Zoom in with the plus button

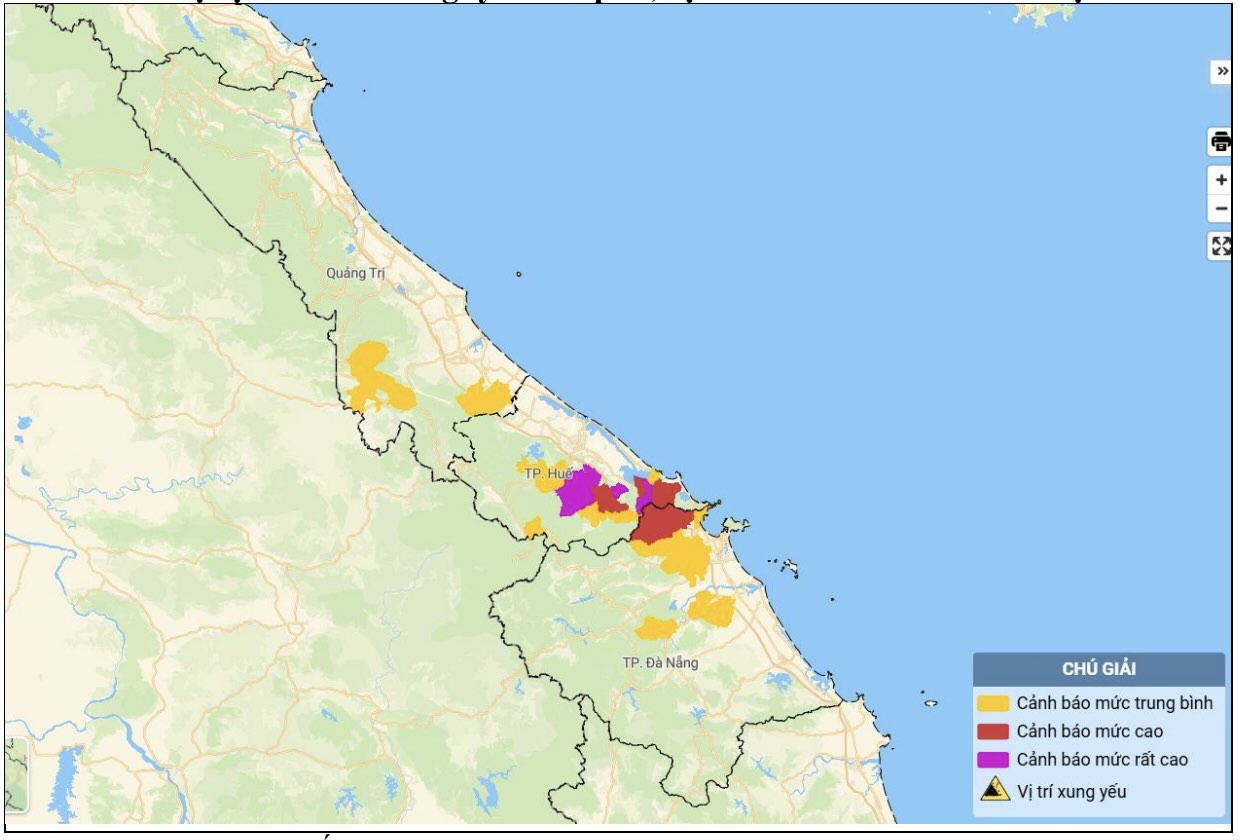click(x=1221, y=181)
